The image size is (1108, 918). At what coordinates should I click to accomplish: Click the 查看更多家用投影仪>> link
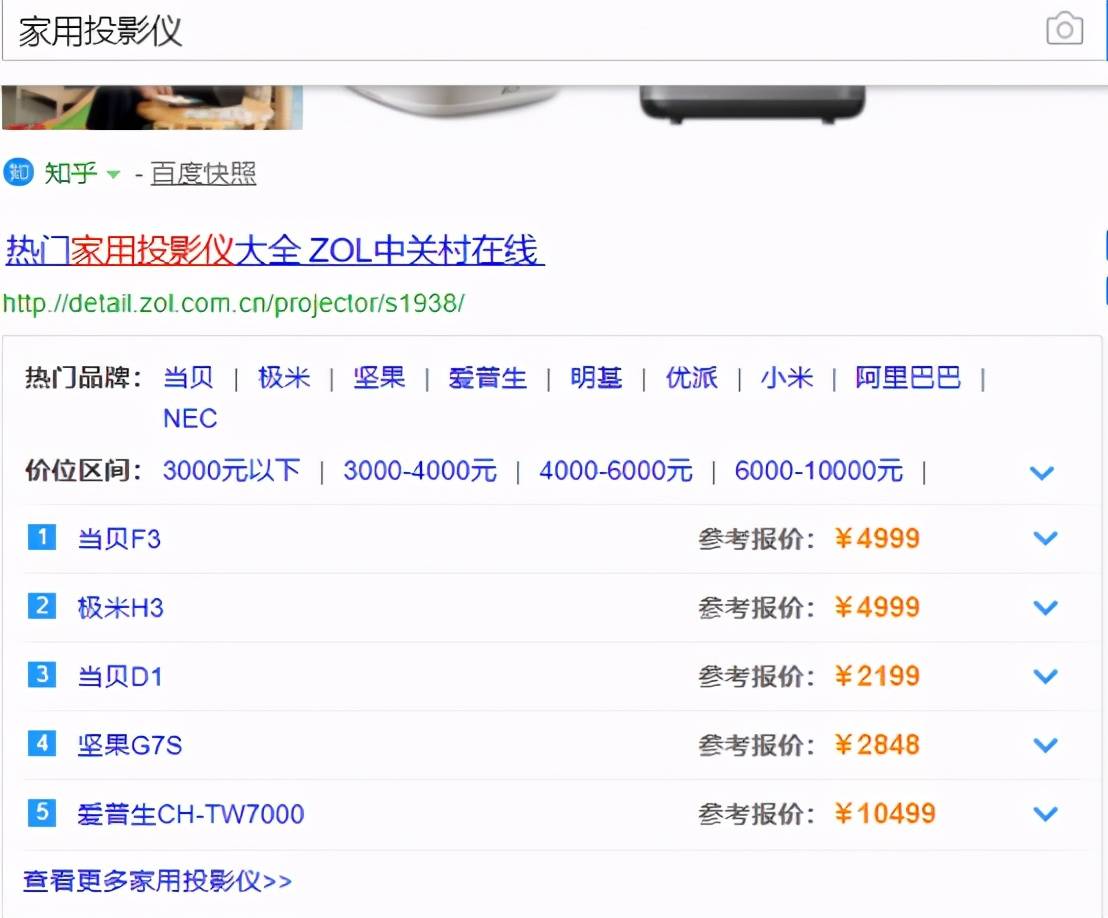[158, 881]
